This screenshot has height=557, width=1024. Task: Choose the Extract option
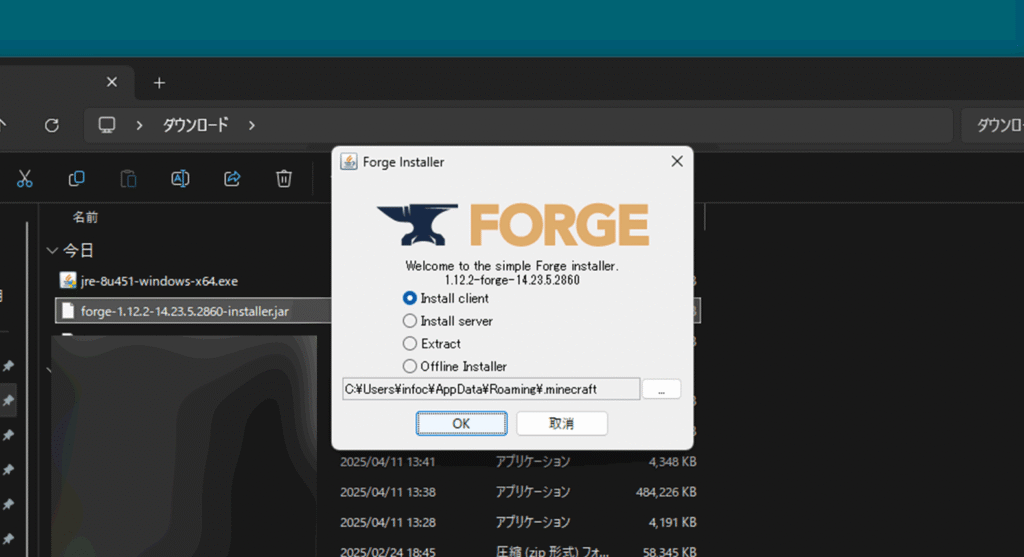click(x=409, y=343)
